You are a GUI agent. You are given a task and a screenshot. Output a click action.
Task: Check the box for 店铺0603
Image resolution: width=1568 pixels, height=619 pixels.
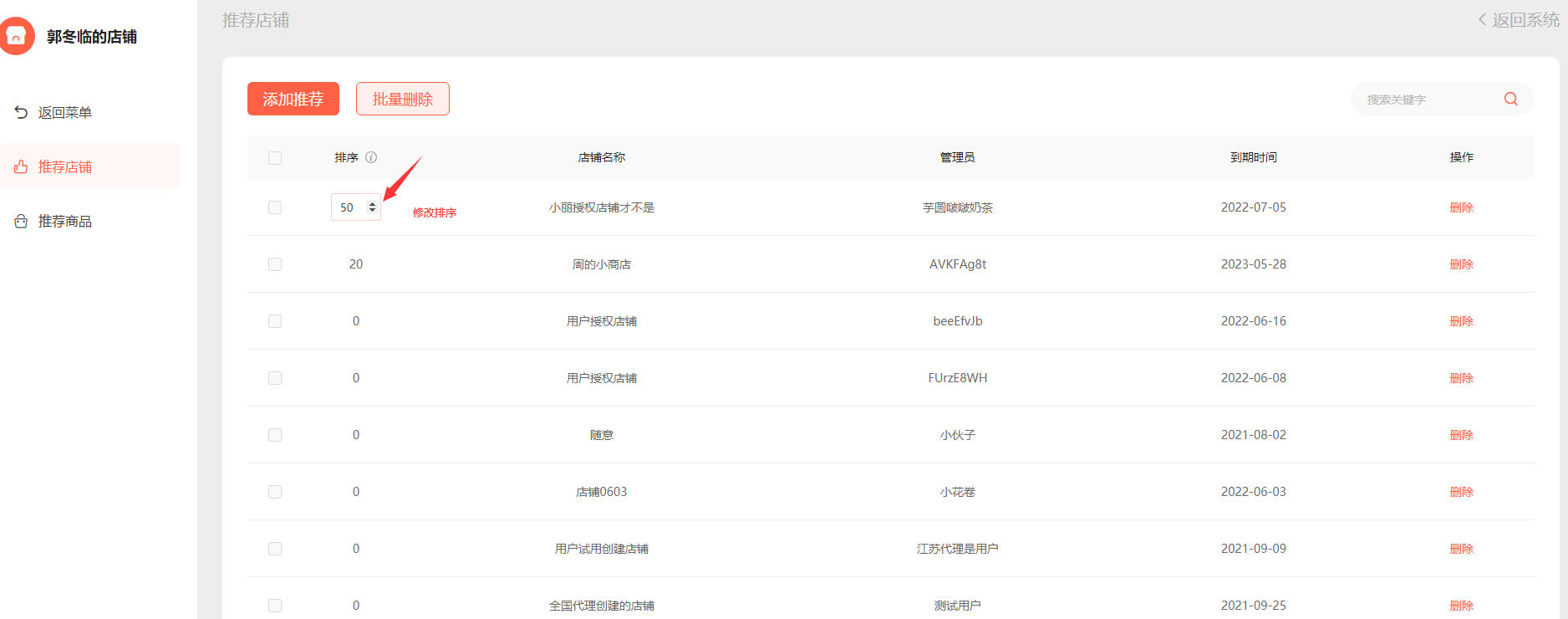tap(275, 492)
